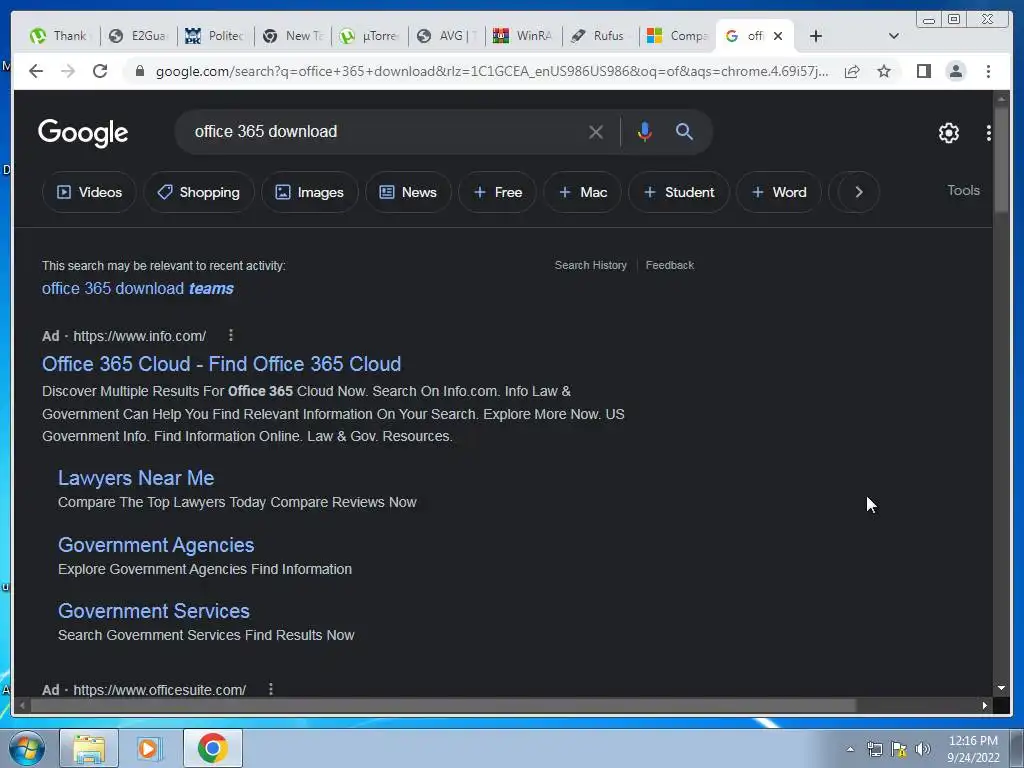Add Word to the search query
Image resolution: width=1024 pixels, height=768 pixels.
[778, 192]
